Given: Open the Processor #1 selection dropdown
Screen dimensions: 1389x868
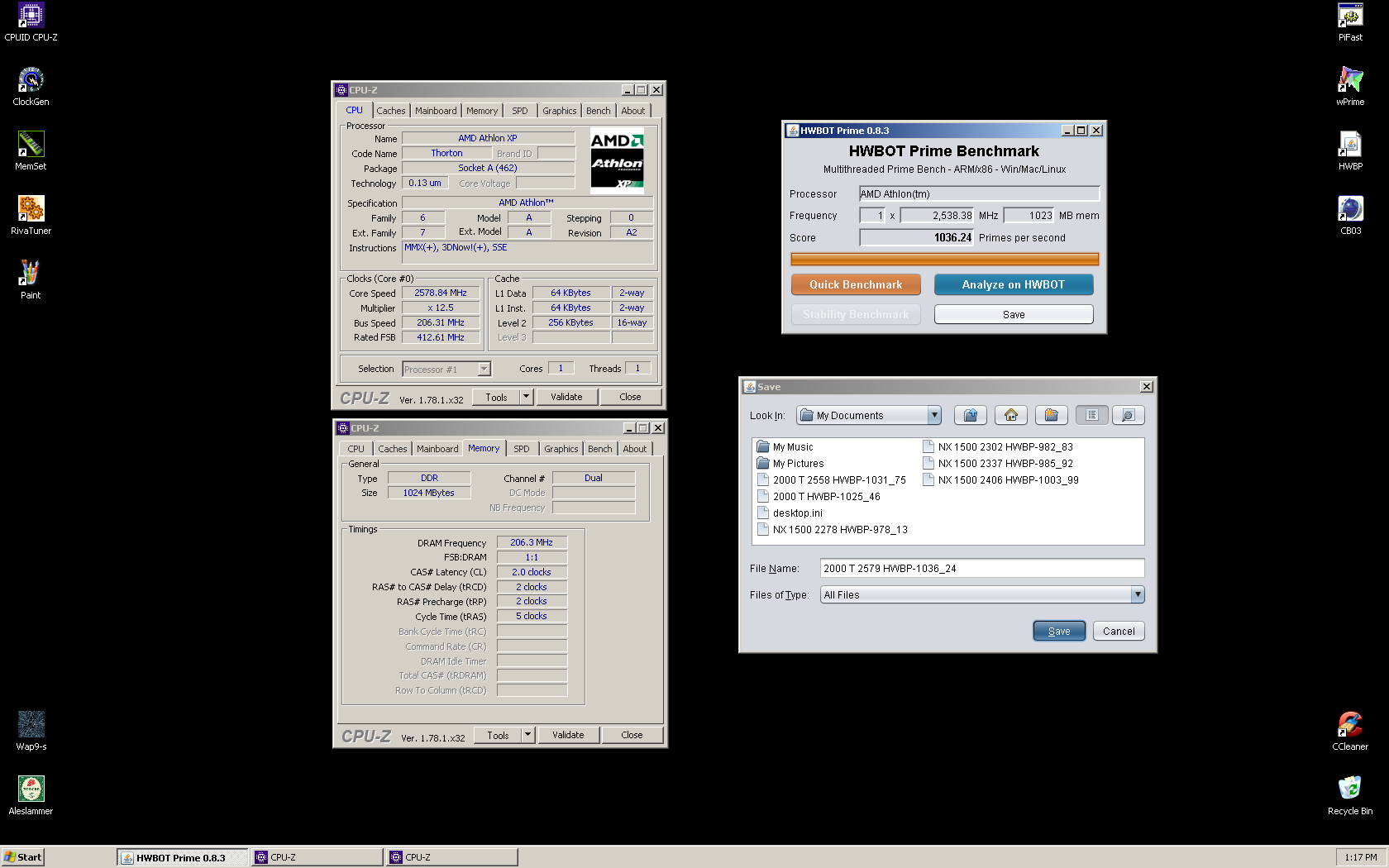Looking at the screenshot, I should coord(484,370).
